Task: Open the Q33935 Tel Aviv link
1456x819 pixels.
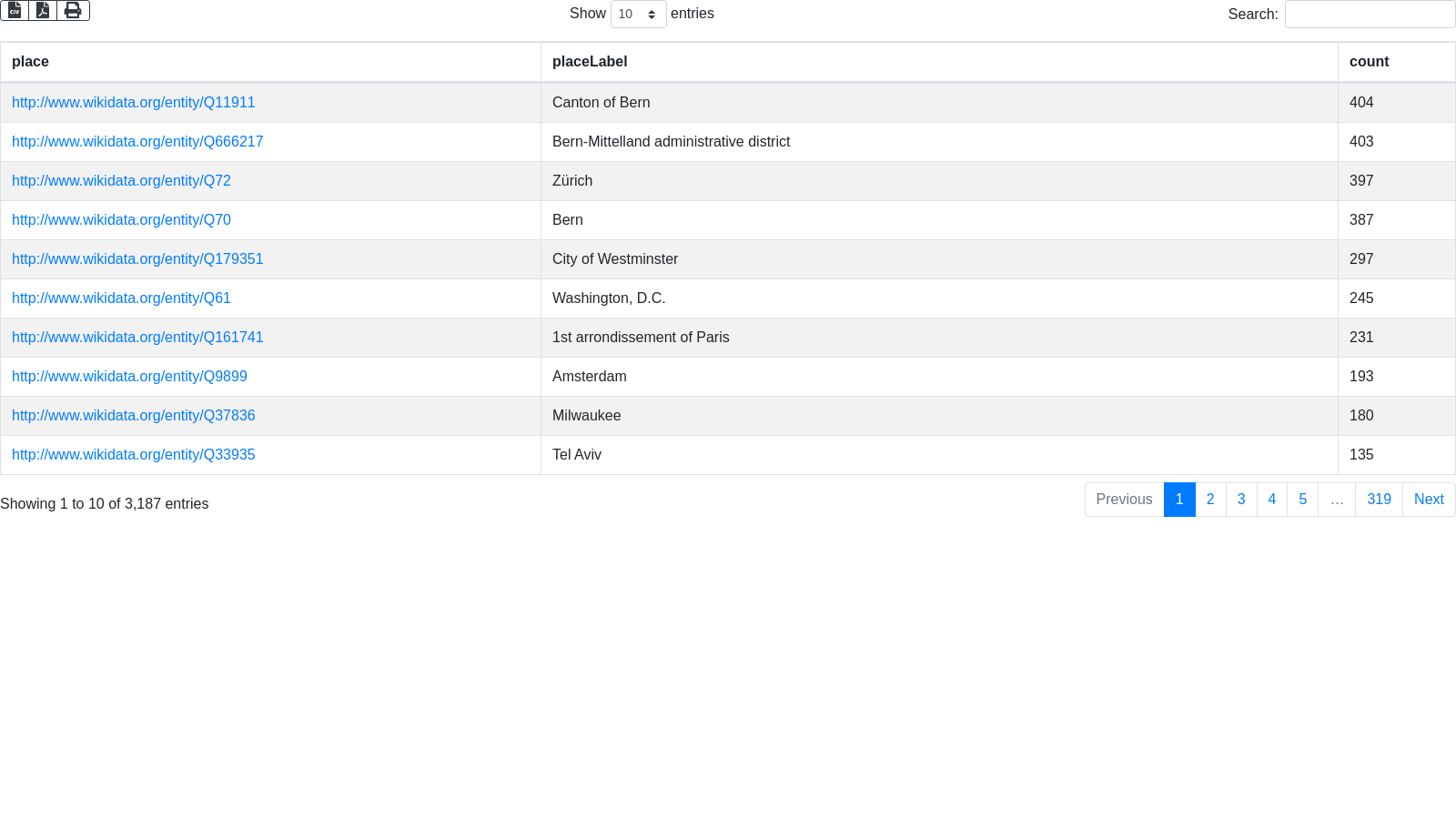Action: (133, 455)
